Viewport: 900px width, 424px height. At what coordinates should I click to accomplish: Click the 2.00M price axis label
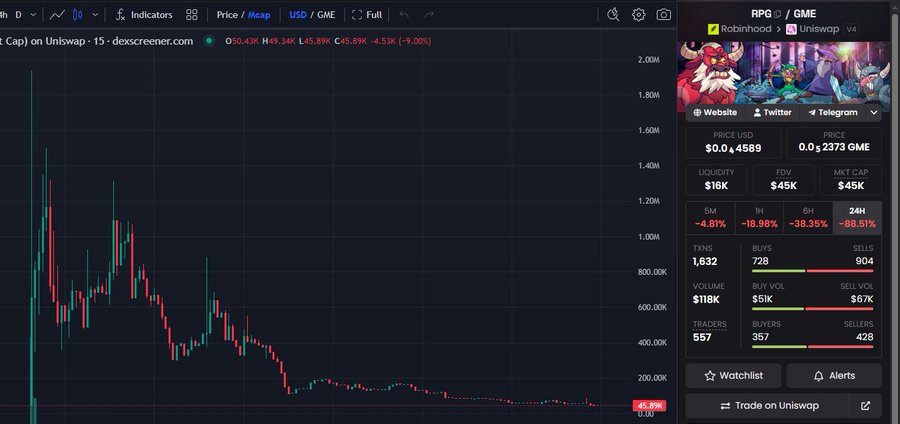coord(649,60)
